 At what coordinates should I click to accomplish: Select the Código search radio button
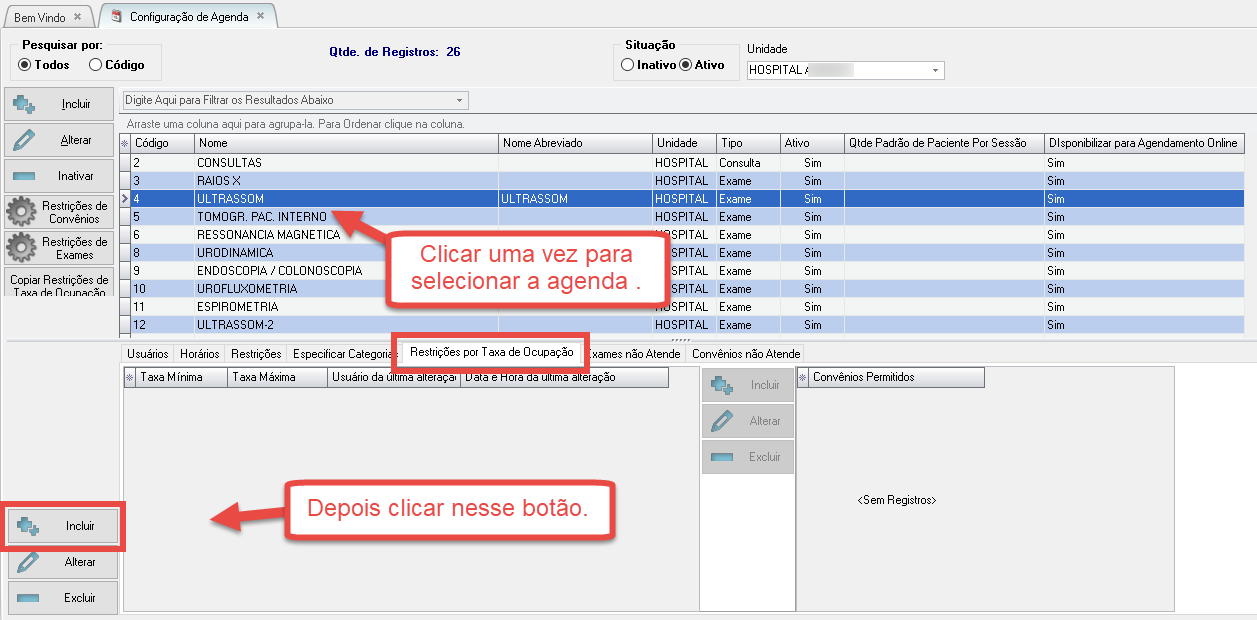[96, 65]
